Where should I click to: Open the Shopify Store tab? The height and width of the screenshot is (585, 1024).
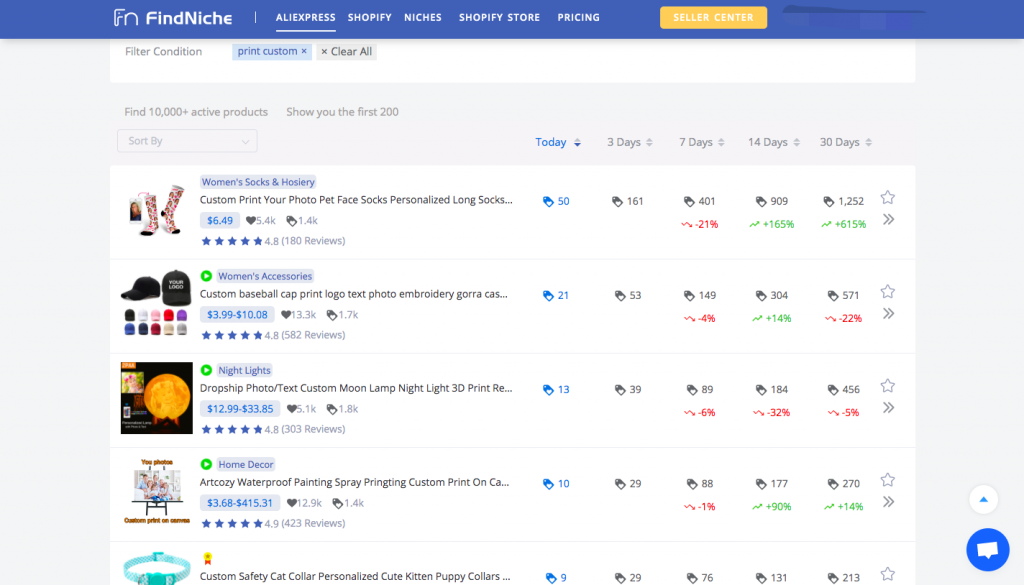coord(500,18)
